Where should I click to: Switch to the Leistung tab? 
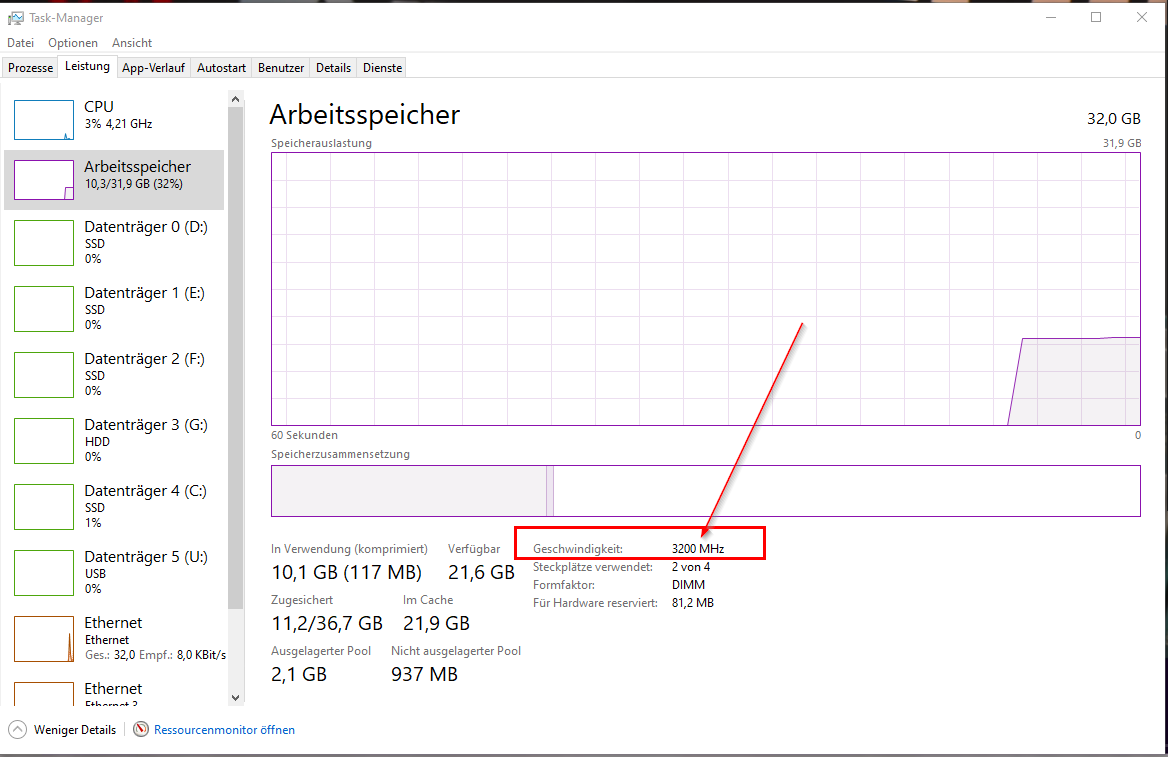pyautogui.click(x=87, y=66)
